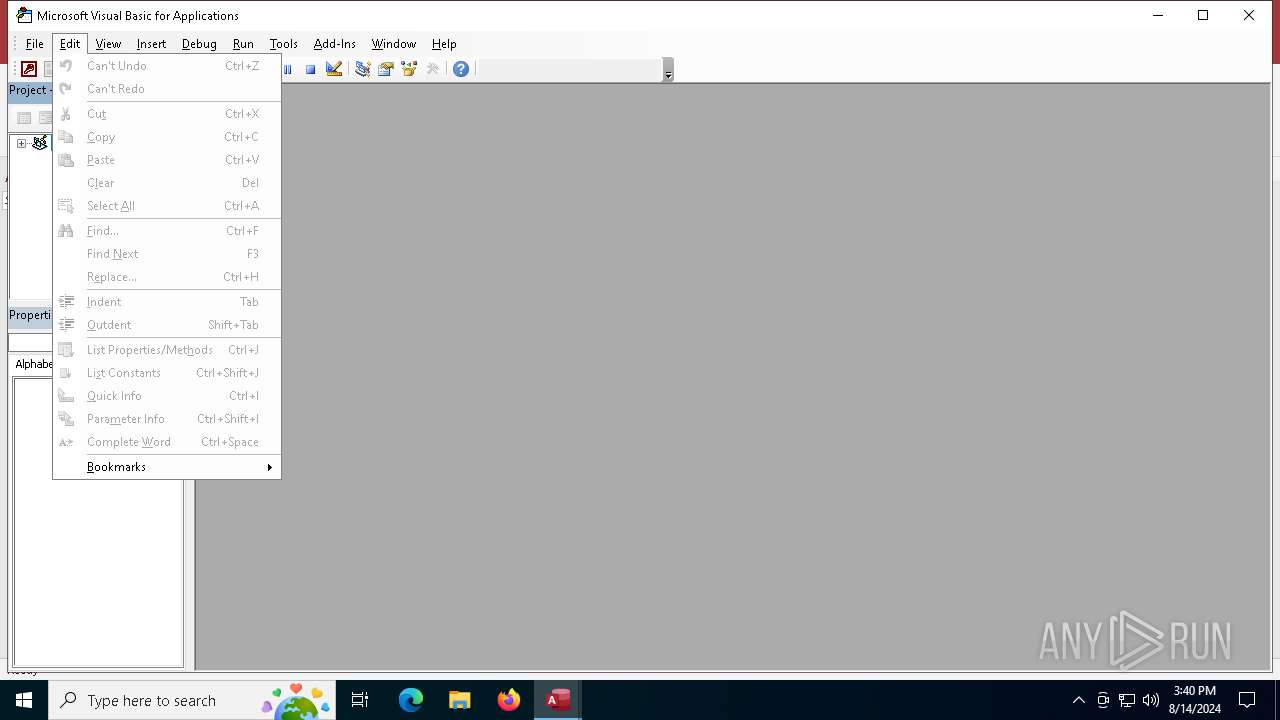The image size is (1280, 720).
Task: Expand project tree node plus box
Action: coord(21,143)
